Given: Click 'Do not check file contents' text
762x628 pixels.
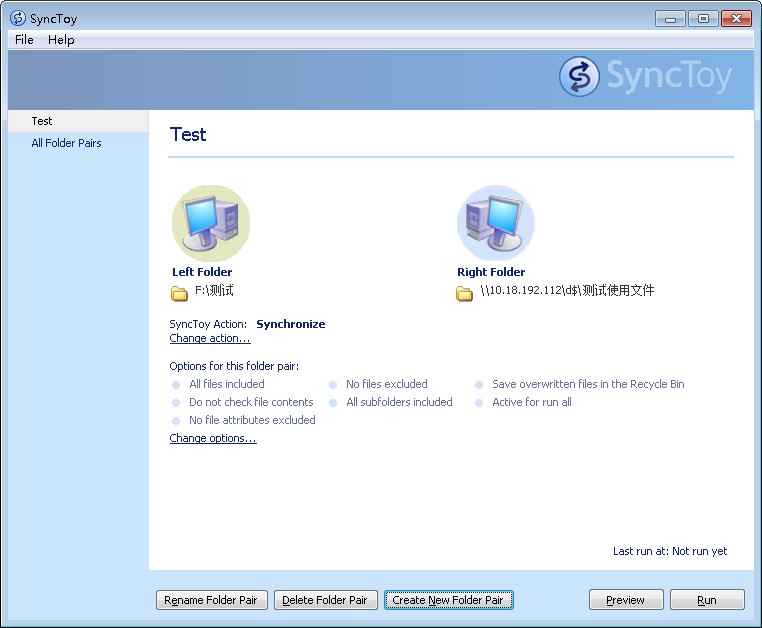Looking at the screenshot, I should pyautogui.click(x=251, y=402).
